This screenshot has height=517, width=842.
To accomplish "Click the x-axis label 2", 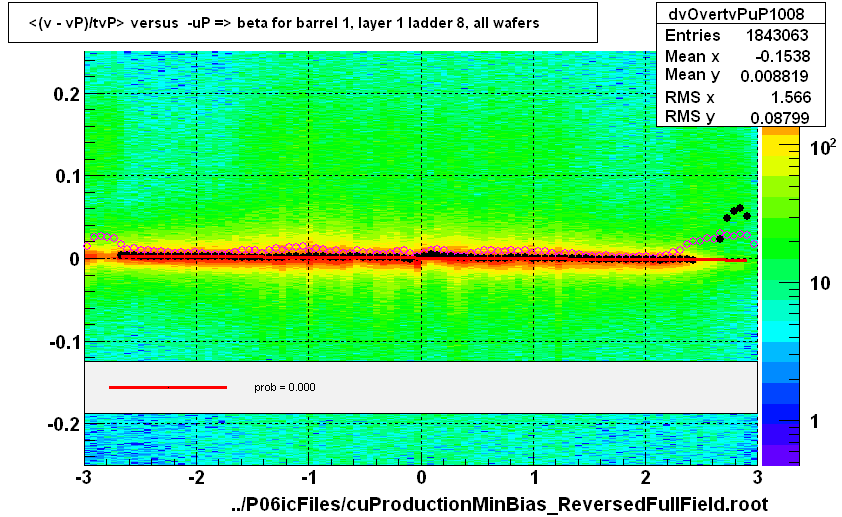I will pos(645,477).
